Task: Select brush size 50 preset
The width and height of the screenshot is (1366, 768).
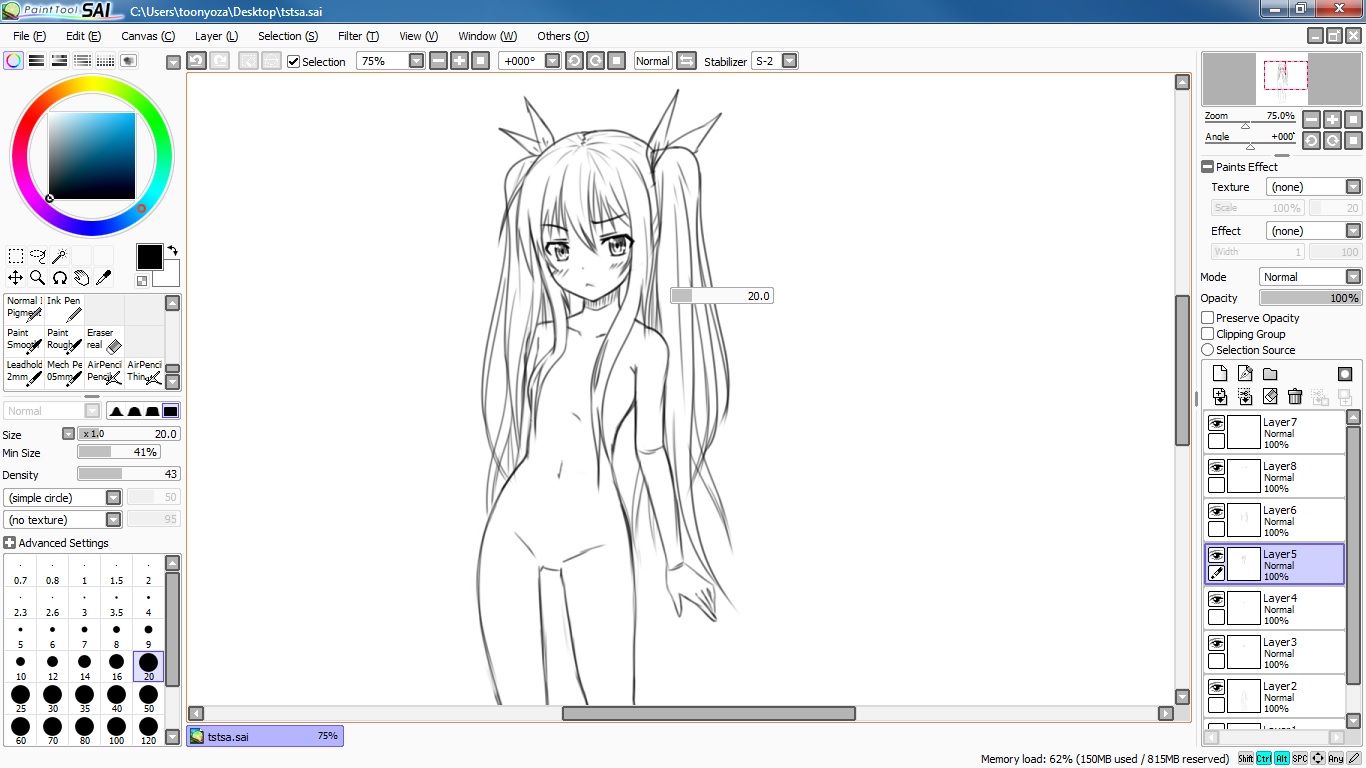Action: tap(148, 699)
